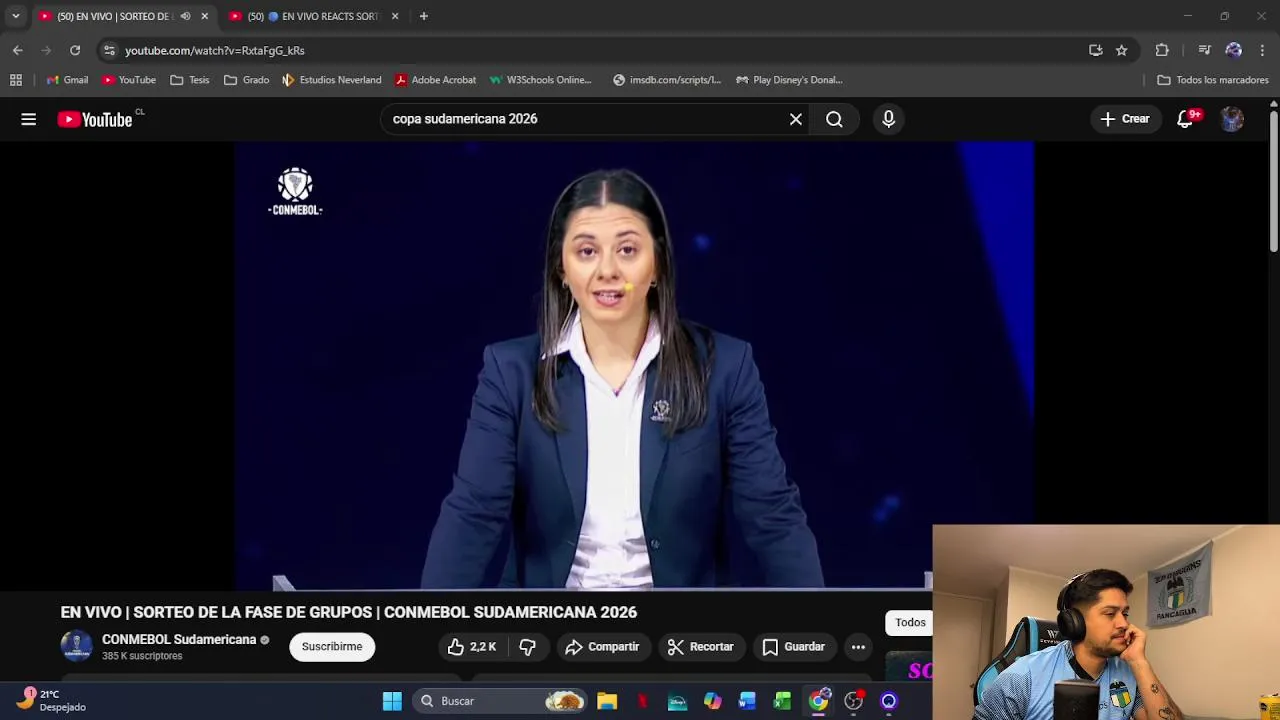
Task: Click the Suscribirme button
Action: point(332,647)
